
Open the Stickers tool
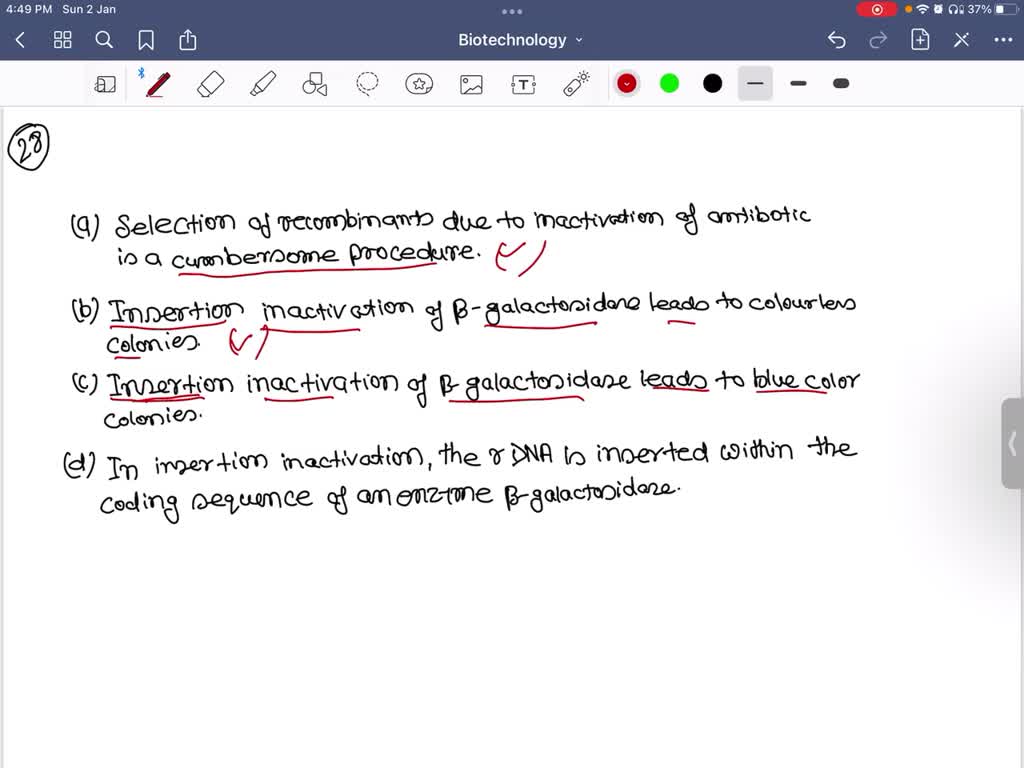point(419,84)
